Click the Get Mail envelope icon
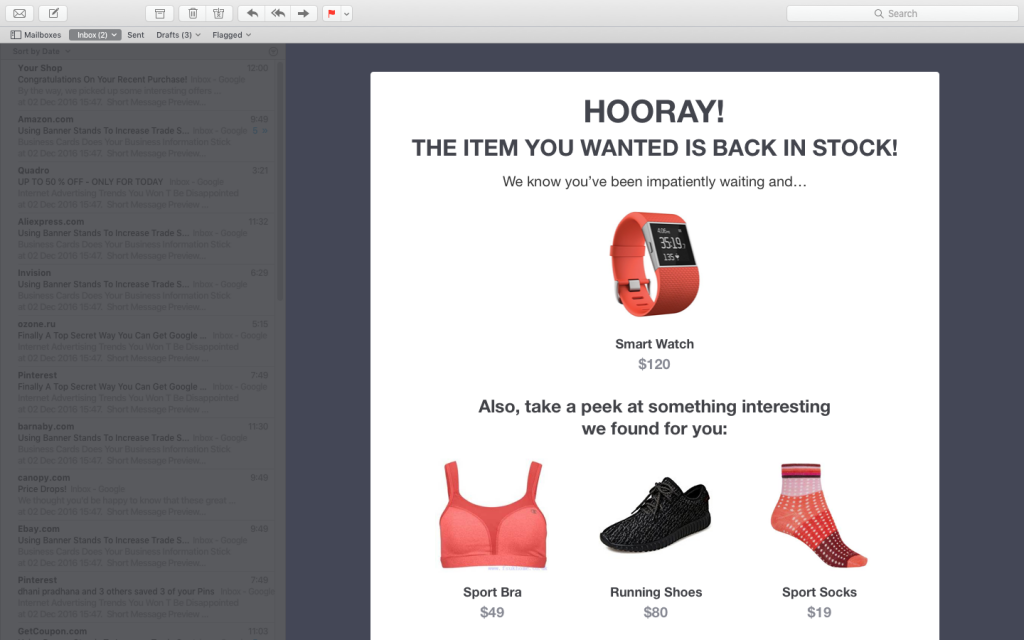Viewport: 1024px width, 640px height. (20, 13)
